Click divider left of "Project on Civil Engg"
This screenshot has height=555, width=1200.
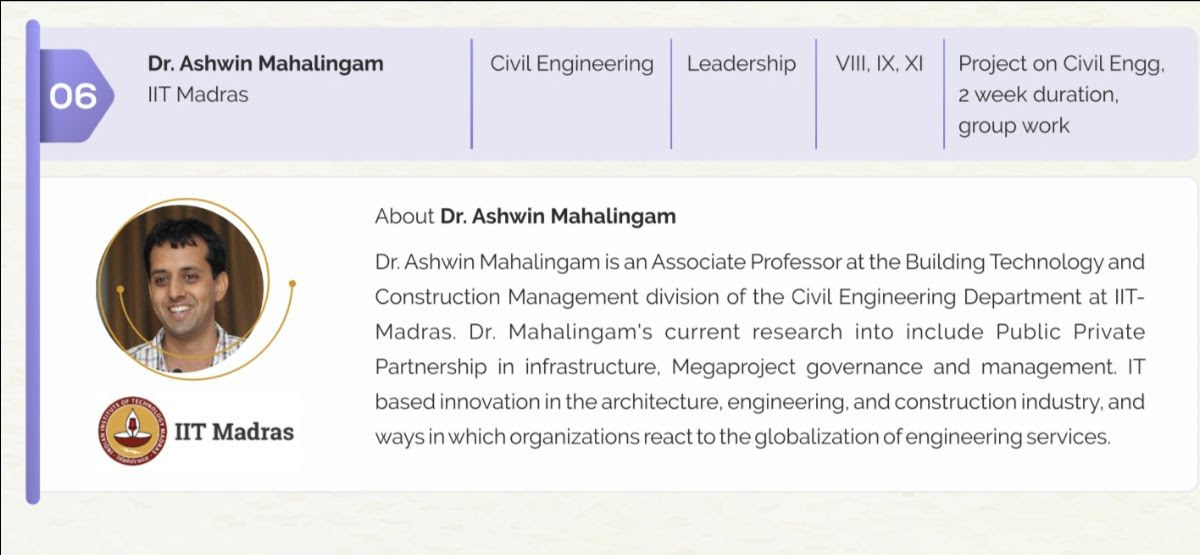943,95
